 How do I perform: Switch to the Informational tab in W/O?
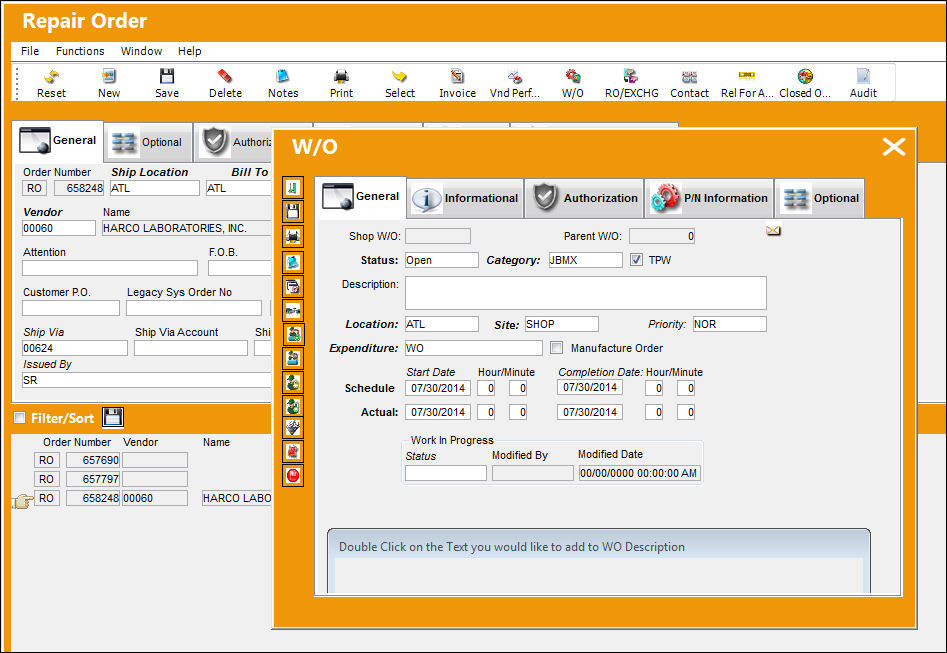tap(464, 198)
